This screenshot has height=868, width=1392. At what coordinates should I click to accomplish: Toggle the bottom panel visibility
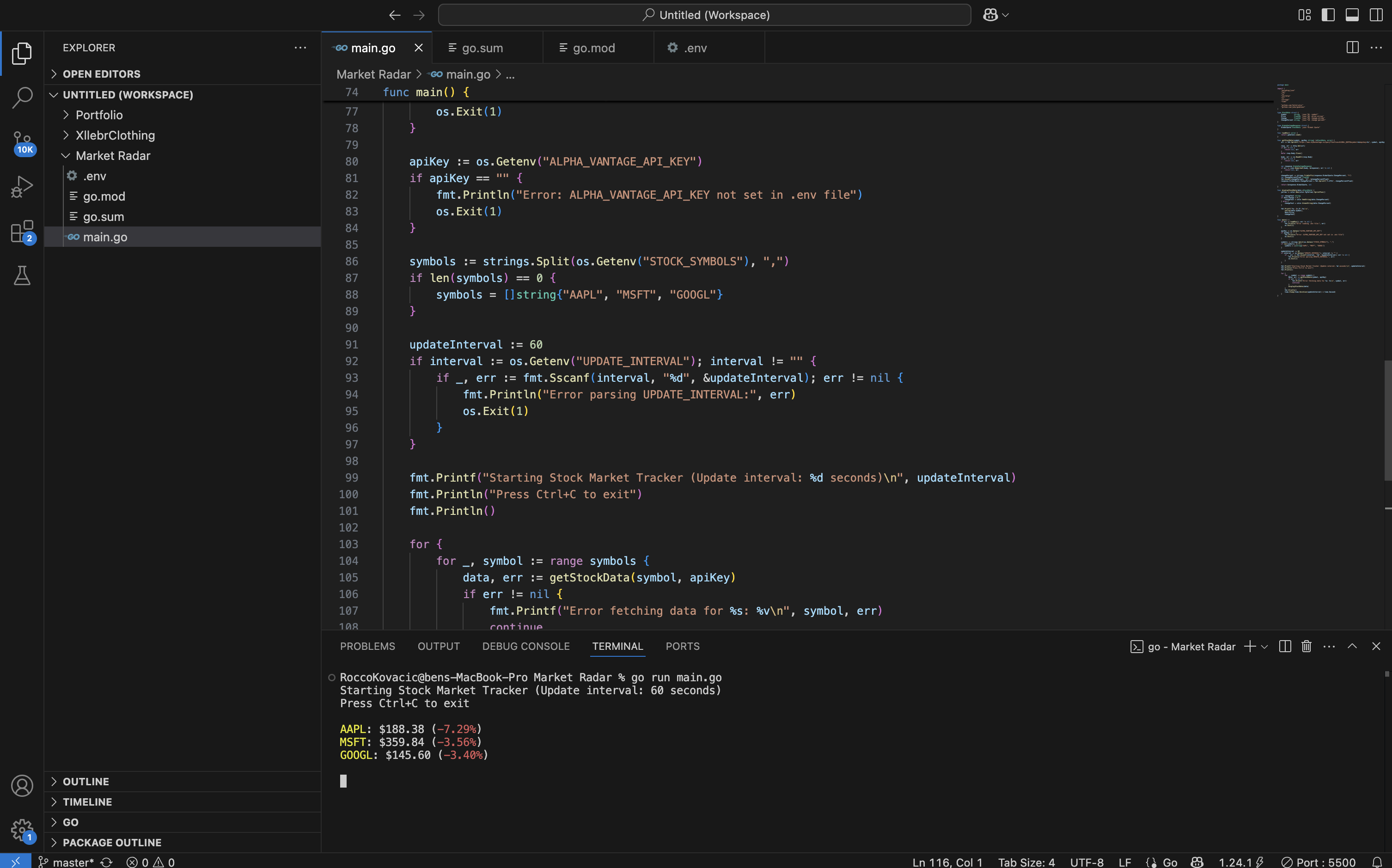tap(1352, 15)
